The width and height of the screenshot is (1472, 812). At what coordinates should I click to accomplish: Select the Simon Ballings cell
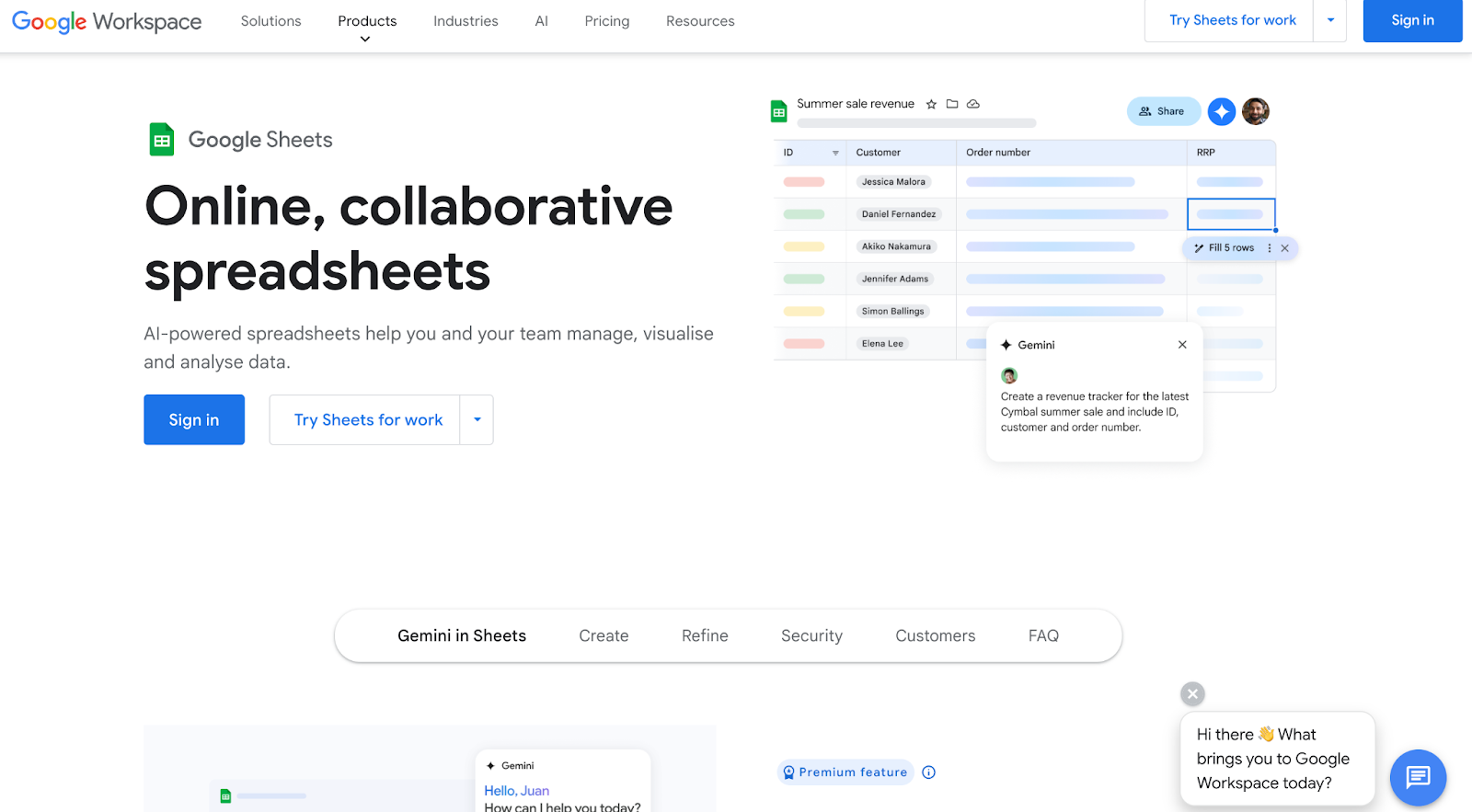pyautogui.click(x=892, y=311)
